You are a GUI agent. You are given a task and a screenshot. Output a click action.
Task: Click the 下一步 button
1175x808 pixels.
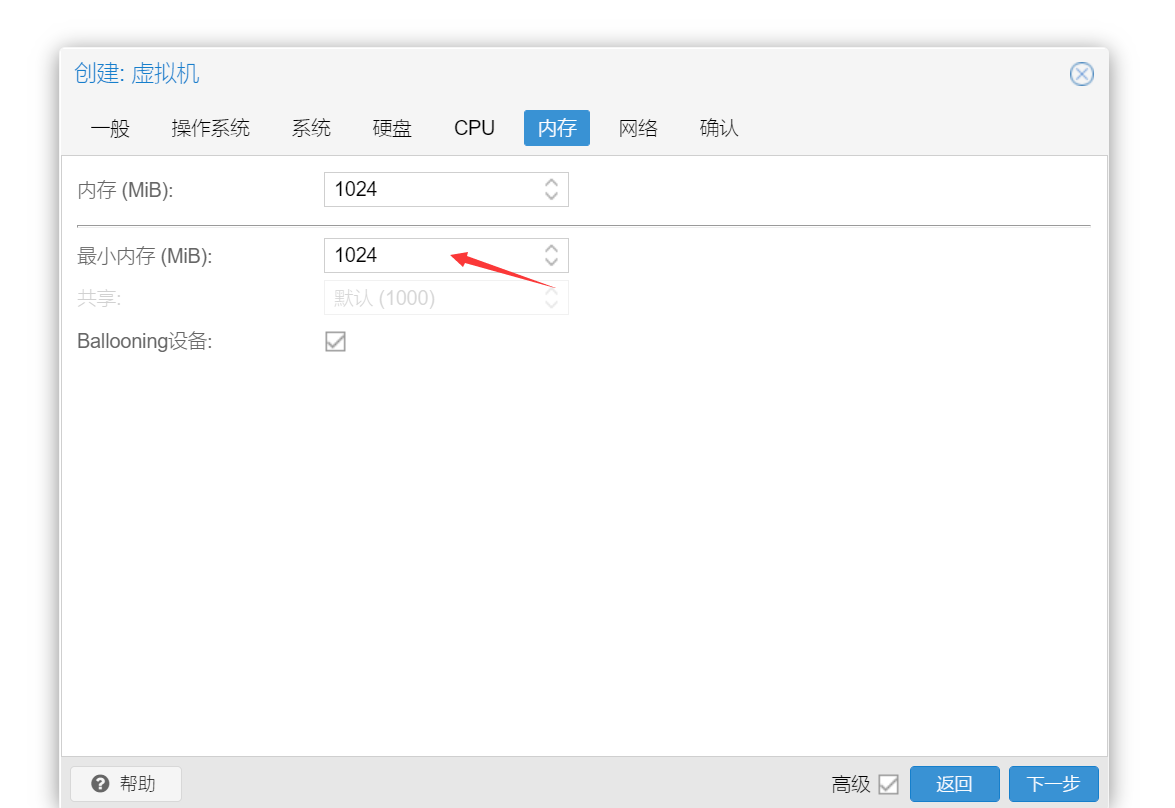[x=1053, y=784]
